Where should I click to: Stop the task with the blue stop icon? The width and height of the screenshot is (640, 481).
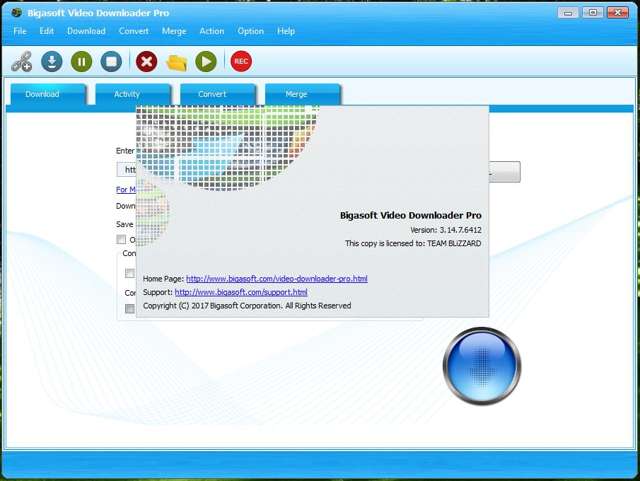coord(111,62)
